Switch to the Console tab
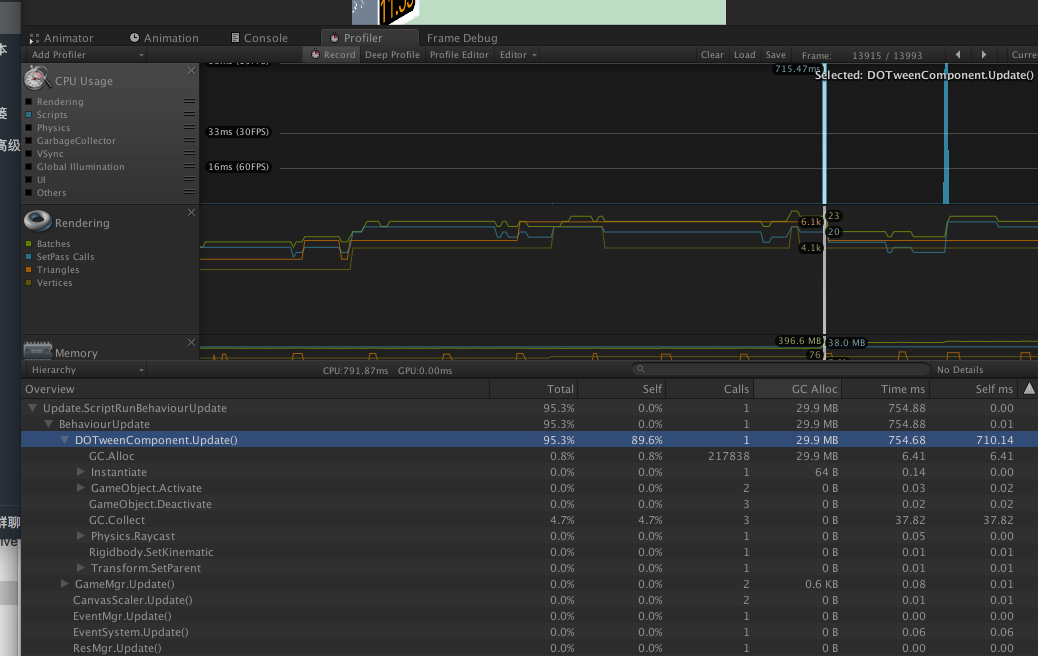 click(x=263, y=37)
